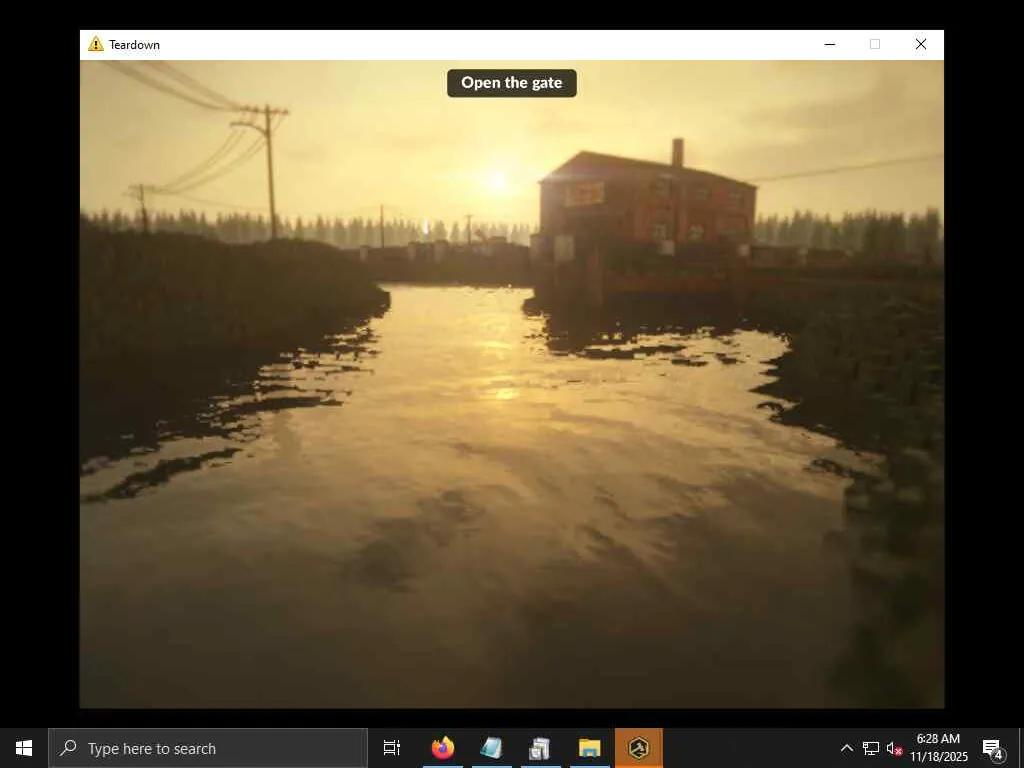Open the network status tray icon

tap(871, 748)
